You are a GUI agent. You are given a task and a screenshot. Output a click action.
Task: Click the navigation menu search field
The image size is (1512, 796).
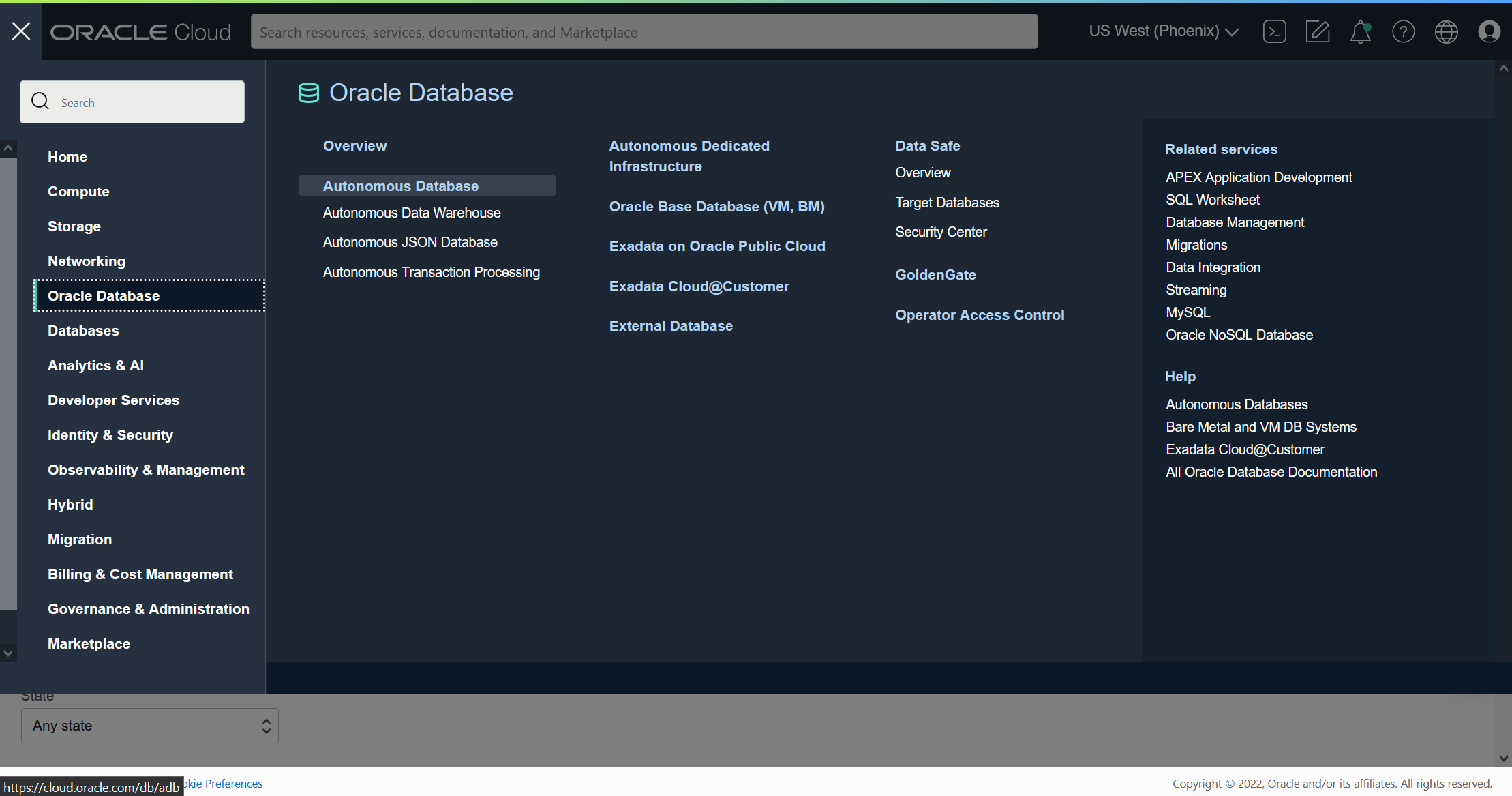[132, 102]
